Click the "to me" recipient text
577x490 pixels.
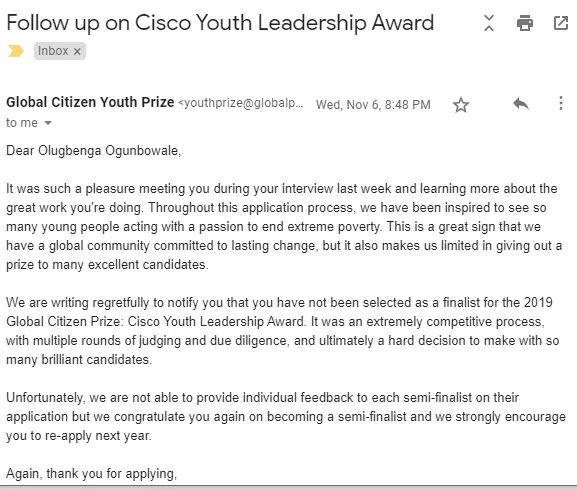point(22,123)
